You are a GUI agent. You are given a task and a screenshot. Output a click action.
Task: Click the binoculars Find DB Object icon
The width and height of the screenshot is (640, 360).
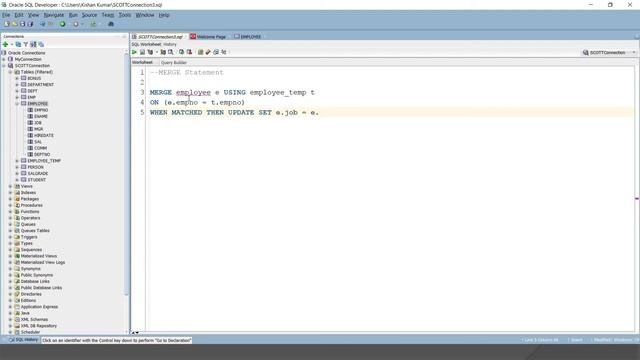click(111, 24)
